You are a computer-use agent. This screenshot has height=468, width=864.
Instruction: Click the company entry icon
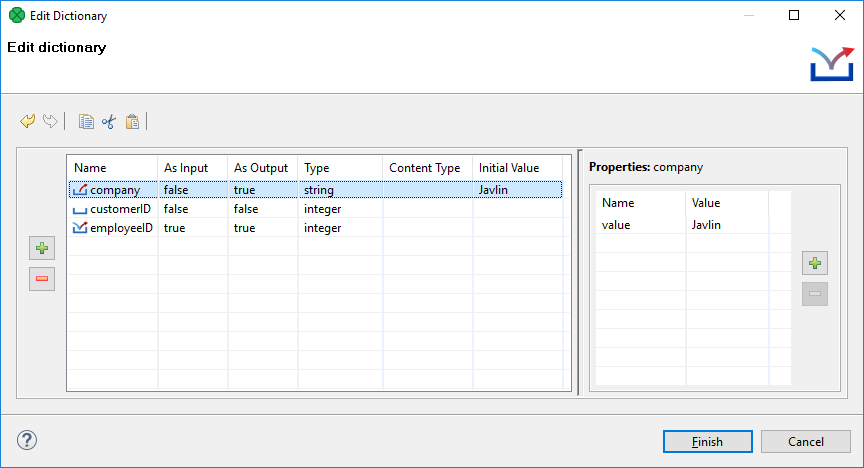click(80, 190)
